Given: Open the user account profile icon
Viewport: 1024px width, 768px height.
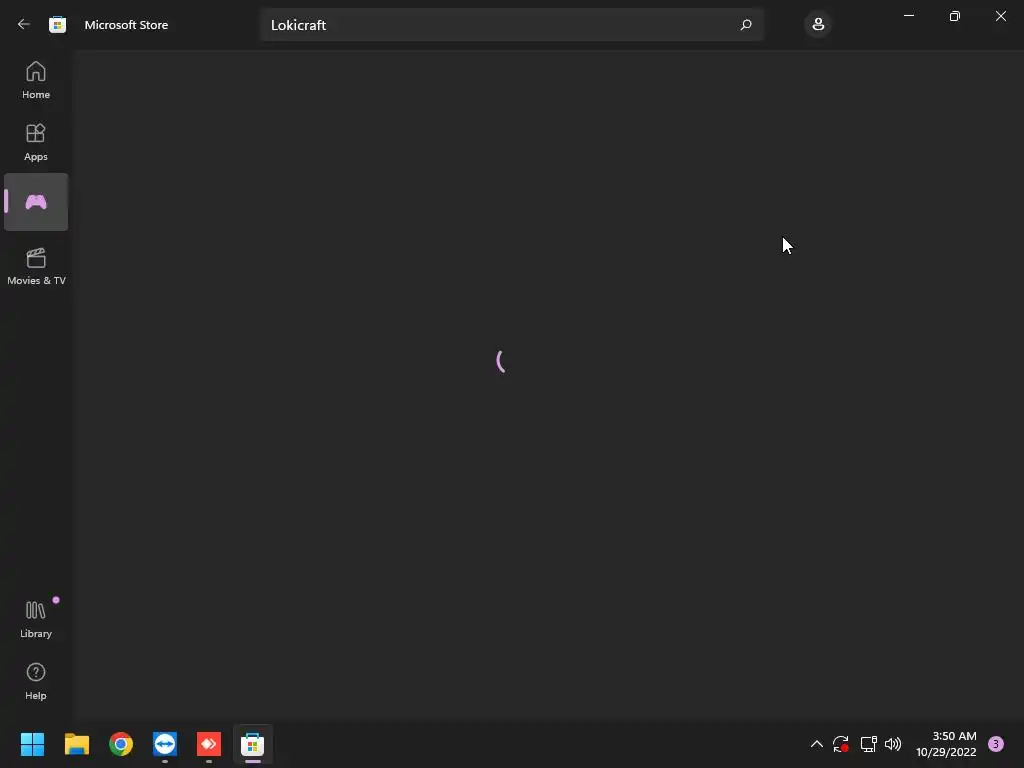Looking at the screenshot, I should (818, 25).
